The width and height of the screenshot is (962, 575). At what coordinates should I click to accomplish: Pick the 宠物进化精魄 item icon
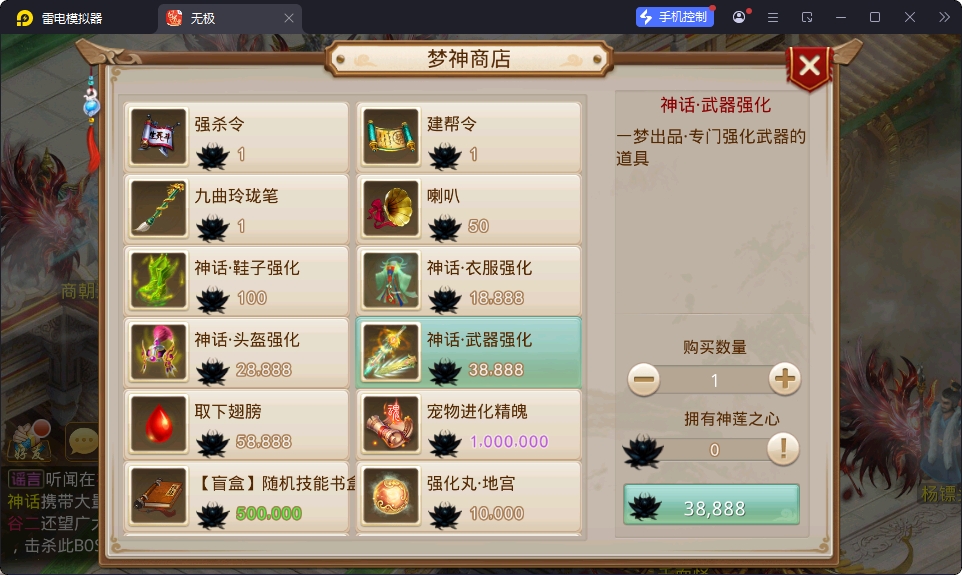[391, 424]
